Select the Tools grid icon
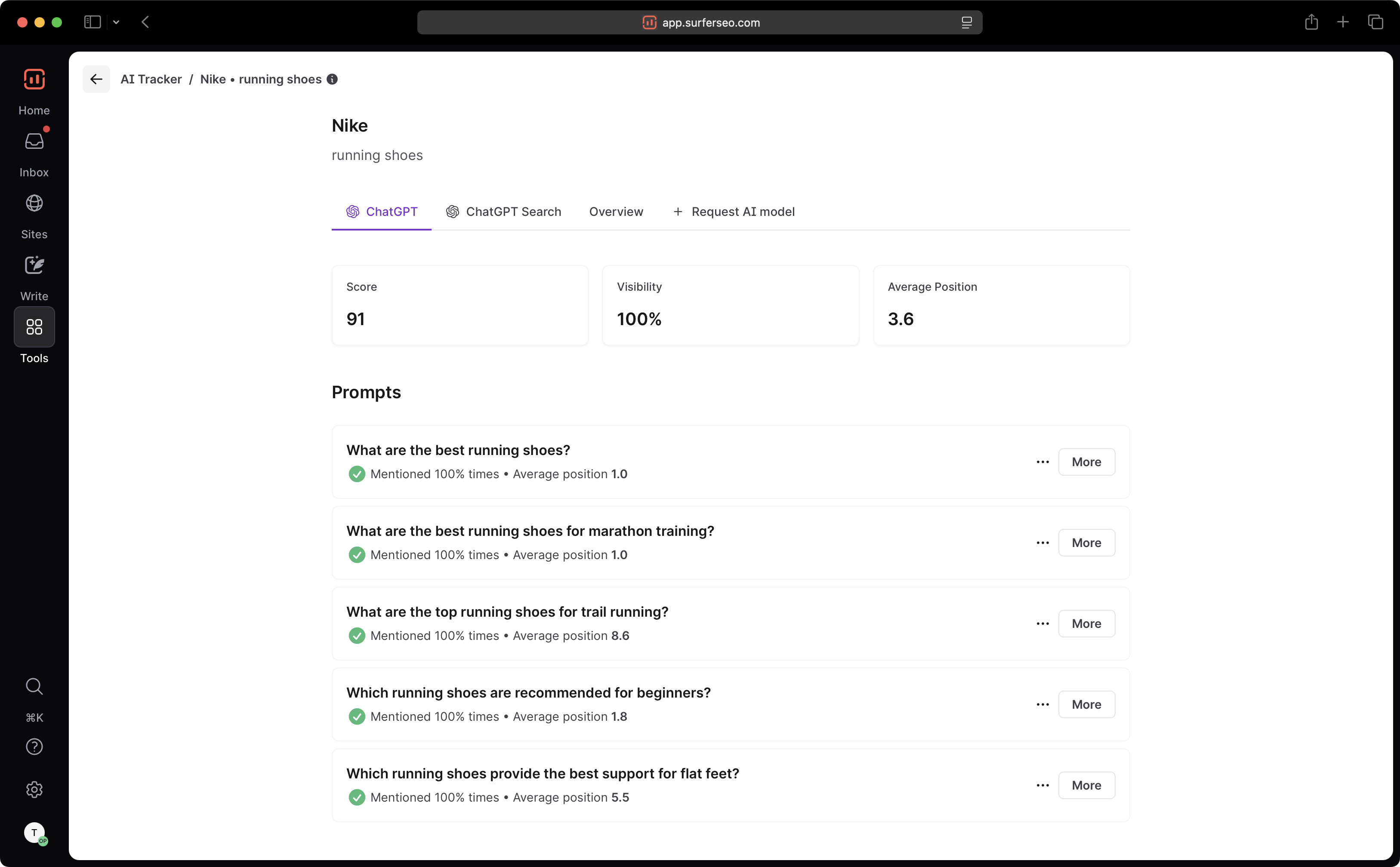The image size is (1400, 867). pos(34,327)
